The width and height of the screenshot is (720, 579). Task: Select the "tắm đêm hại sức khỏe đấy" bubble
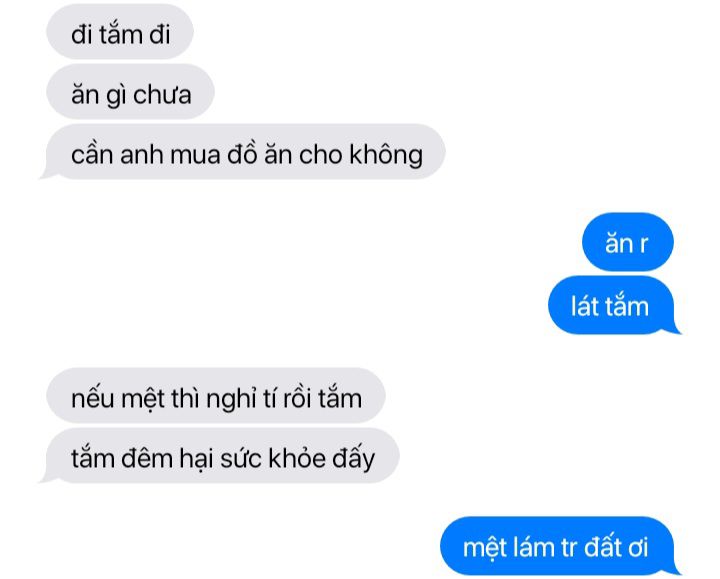[221, 455]
